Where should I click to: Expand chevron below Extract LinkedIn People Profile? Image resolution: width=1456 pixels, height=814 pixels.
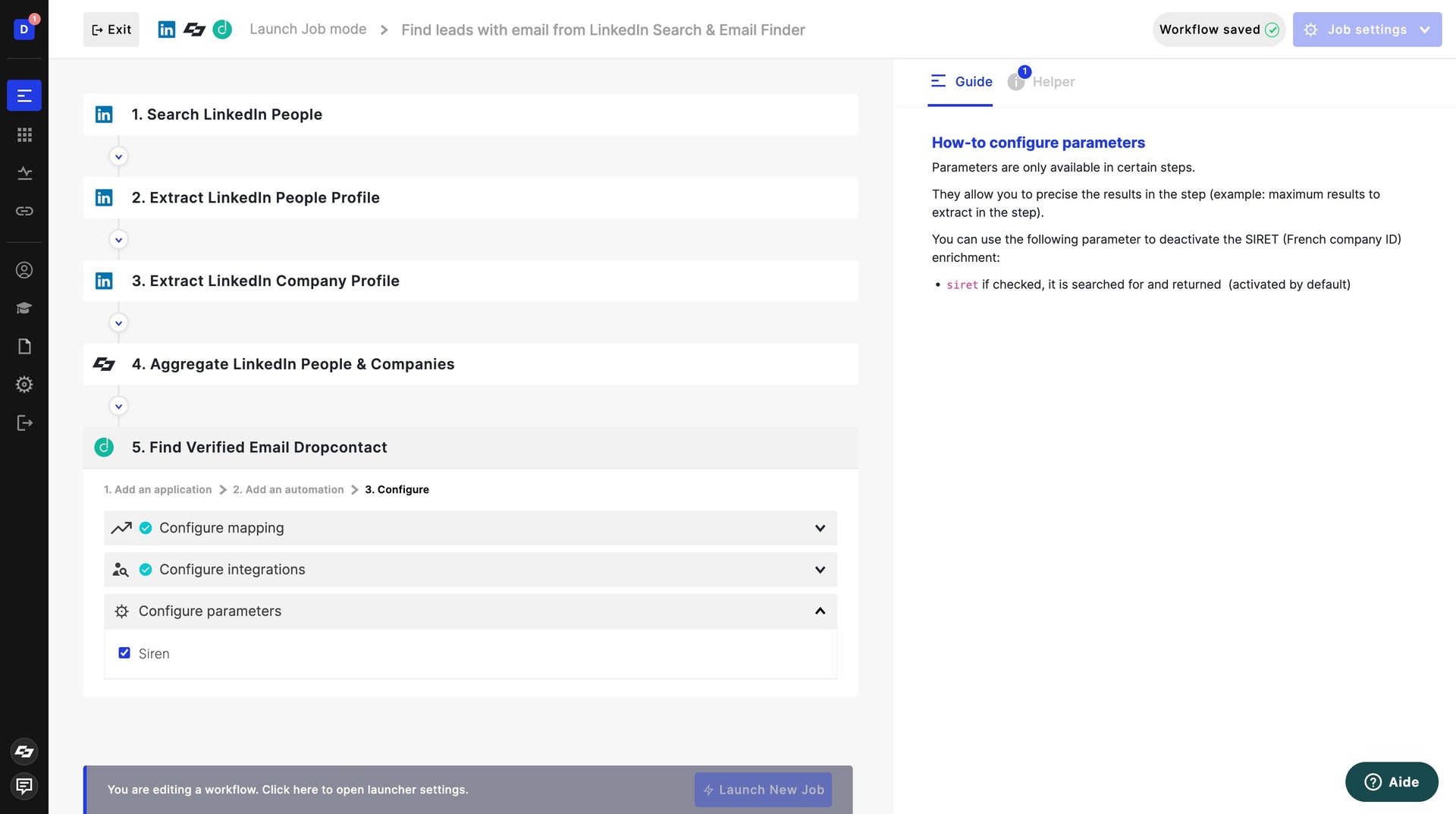118,240
